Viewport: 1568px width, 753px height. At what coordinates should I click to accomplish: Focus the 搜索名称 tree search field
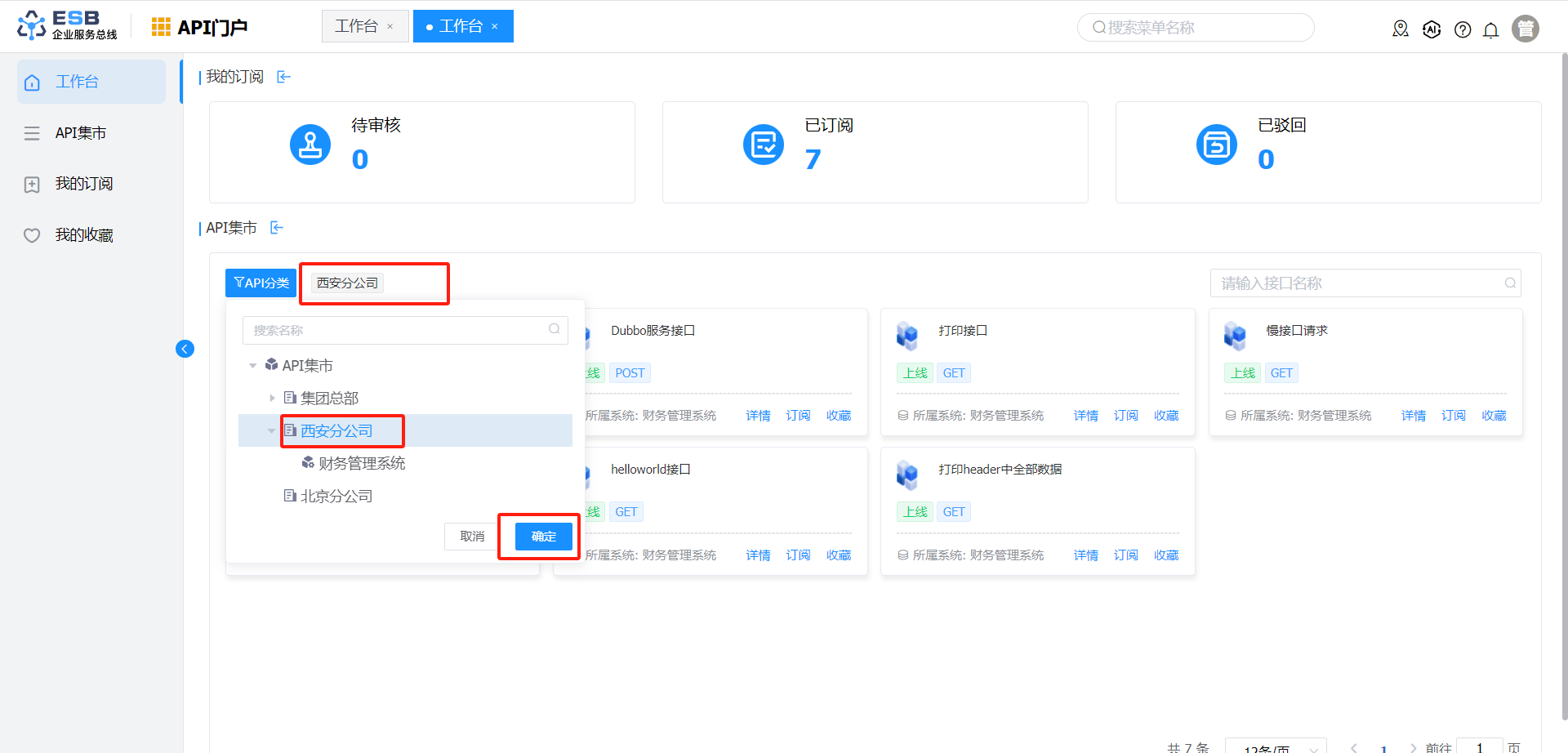point(405,330)
